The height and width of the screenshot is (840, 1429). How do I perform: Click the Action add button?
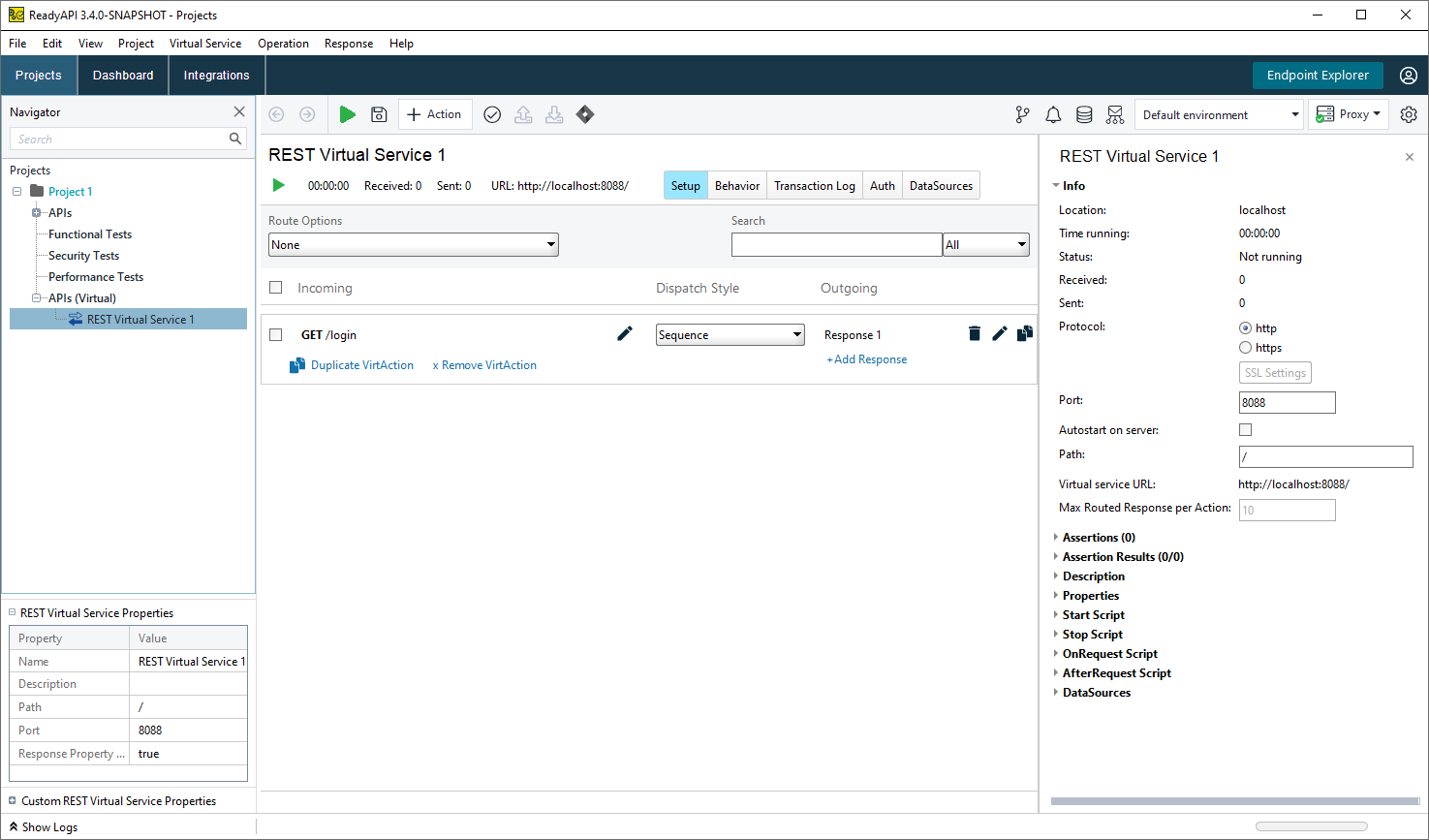pyautogui.click(x=434, y=114)
